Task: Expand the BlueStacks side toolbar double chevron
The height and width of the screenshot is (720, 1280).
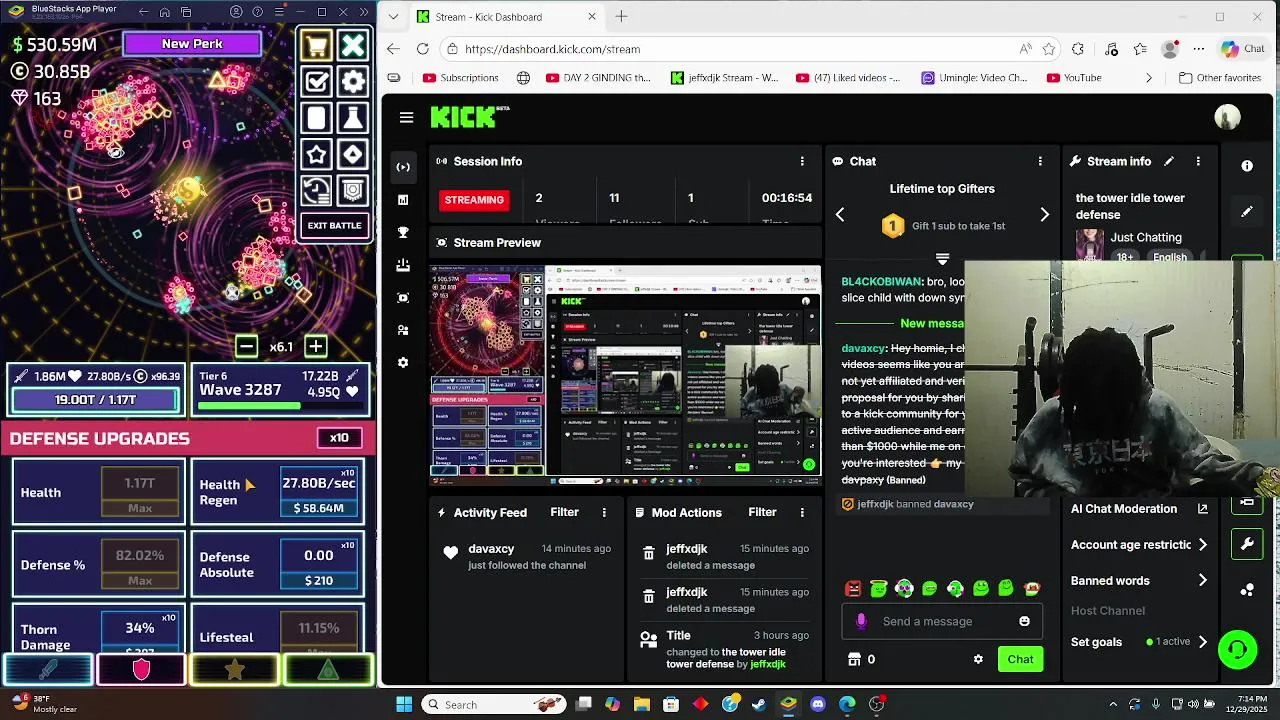Action: click(x=363, y=12)
